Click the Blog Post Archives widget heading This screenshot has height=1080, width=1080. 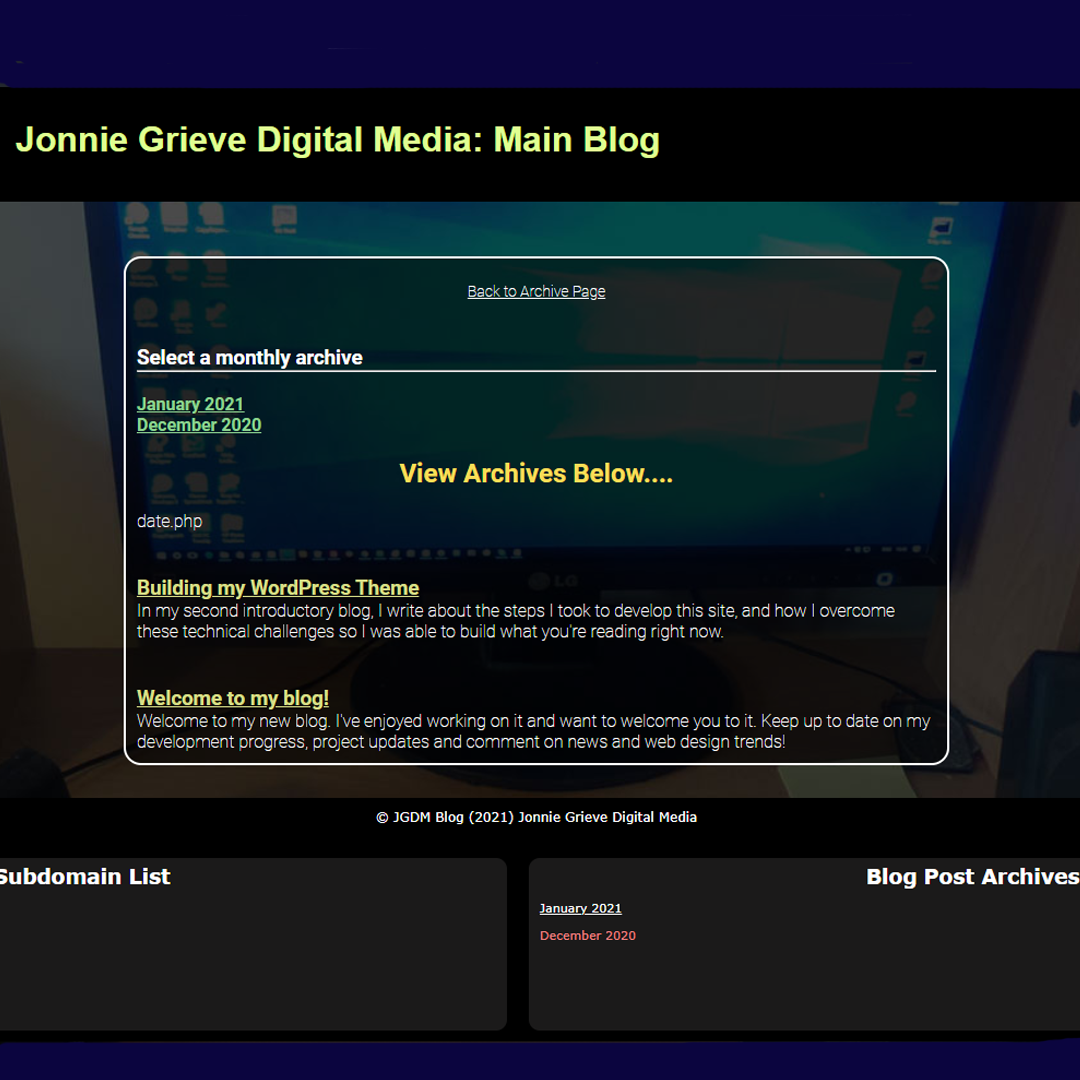click(x=973, y=876)
